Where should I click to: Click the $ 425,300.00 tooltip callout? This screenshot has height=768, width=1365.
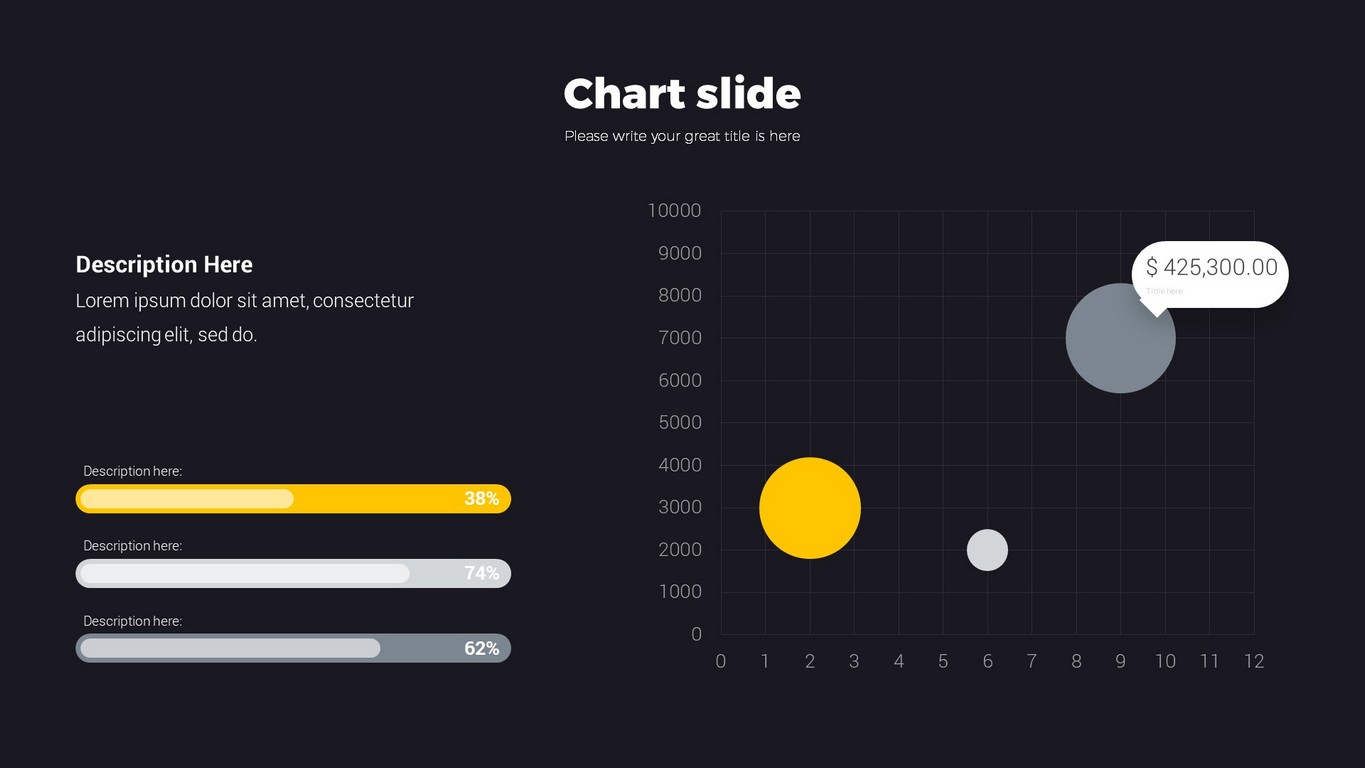click(1211, 268)
